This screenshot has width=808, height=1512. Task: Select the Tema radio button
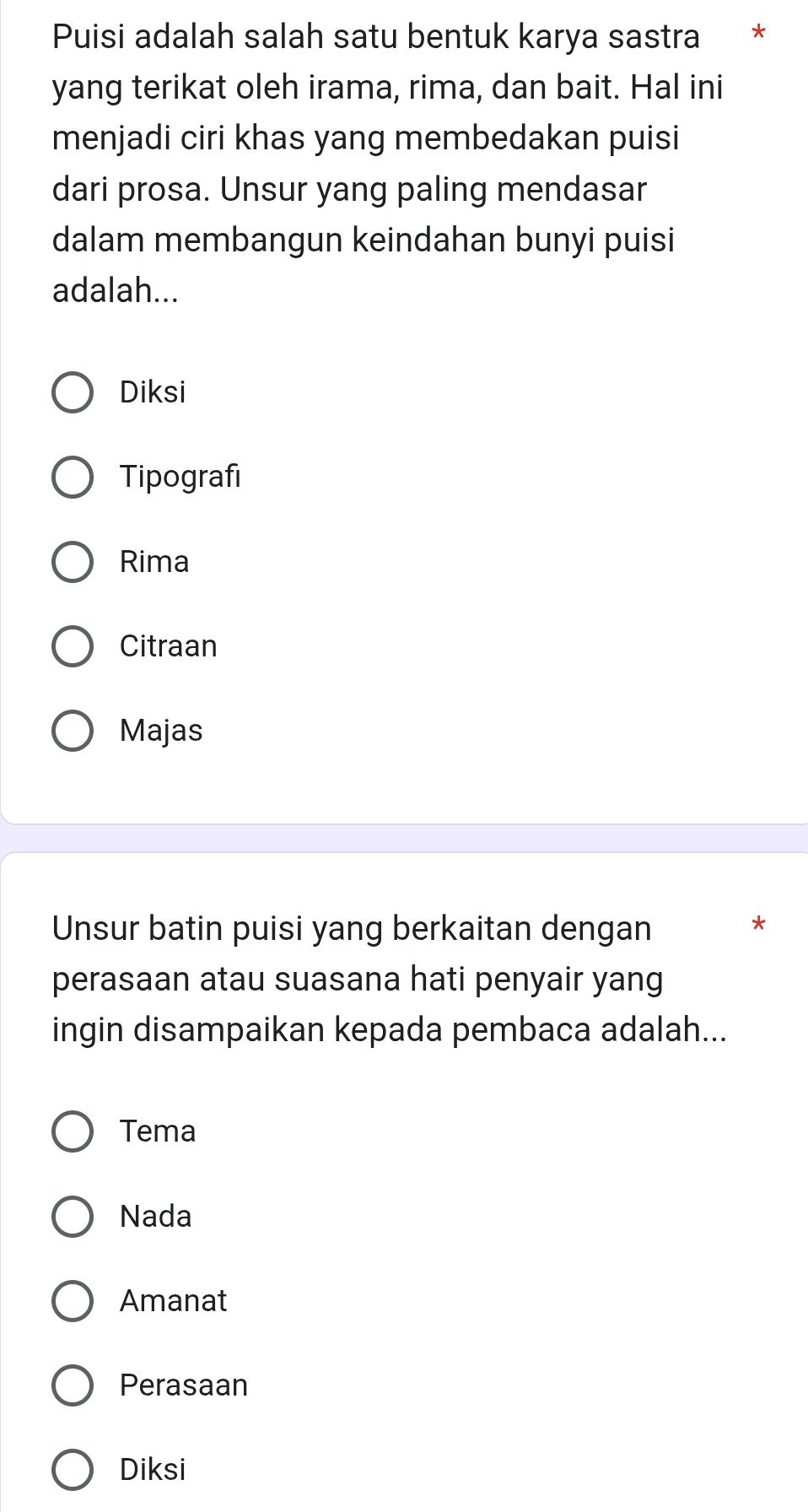74,1131
